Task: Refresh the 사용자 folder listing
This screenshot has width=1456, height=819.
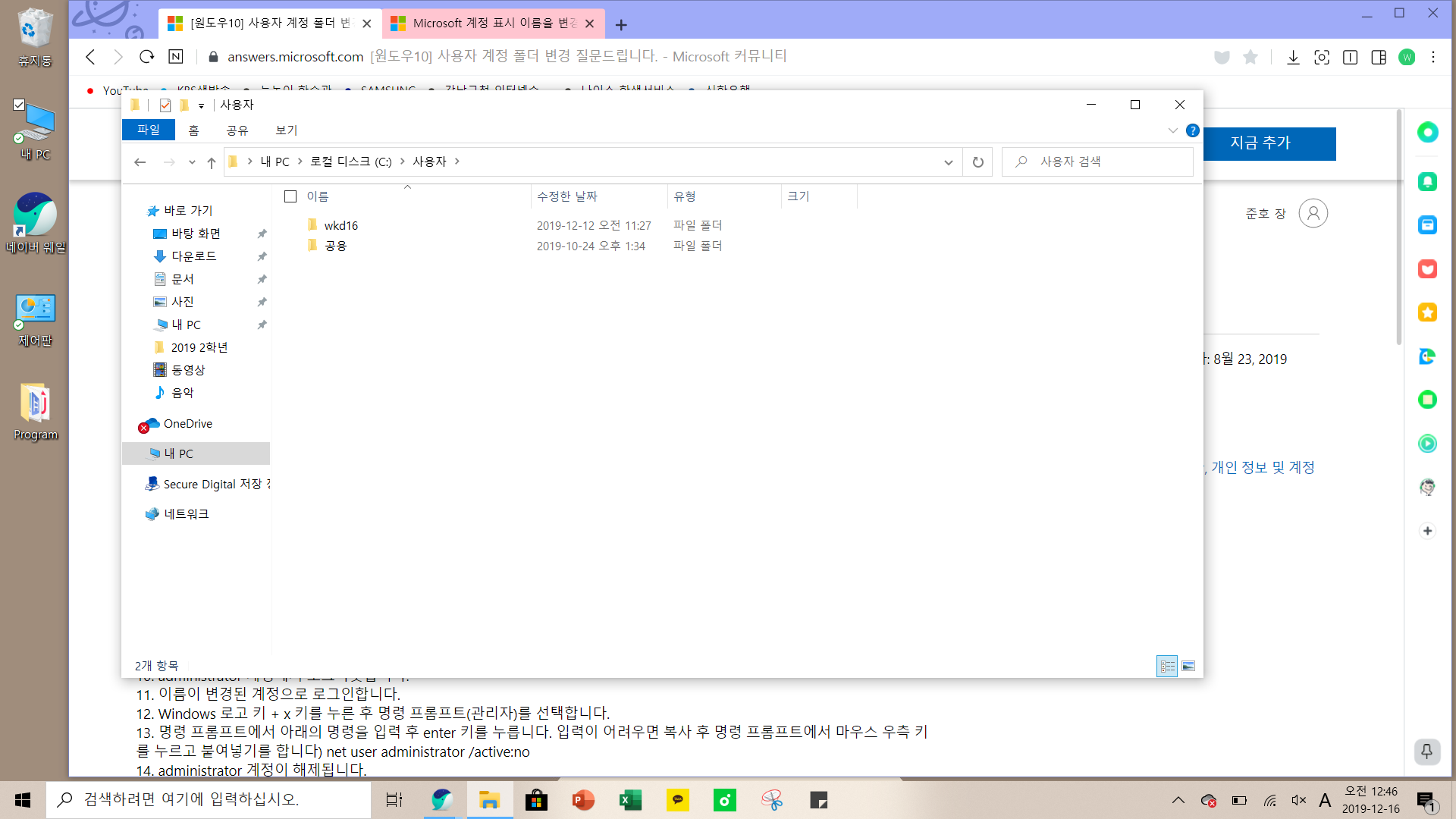Action: pyautogui.click(x=977, y=162)
